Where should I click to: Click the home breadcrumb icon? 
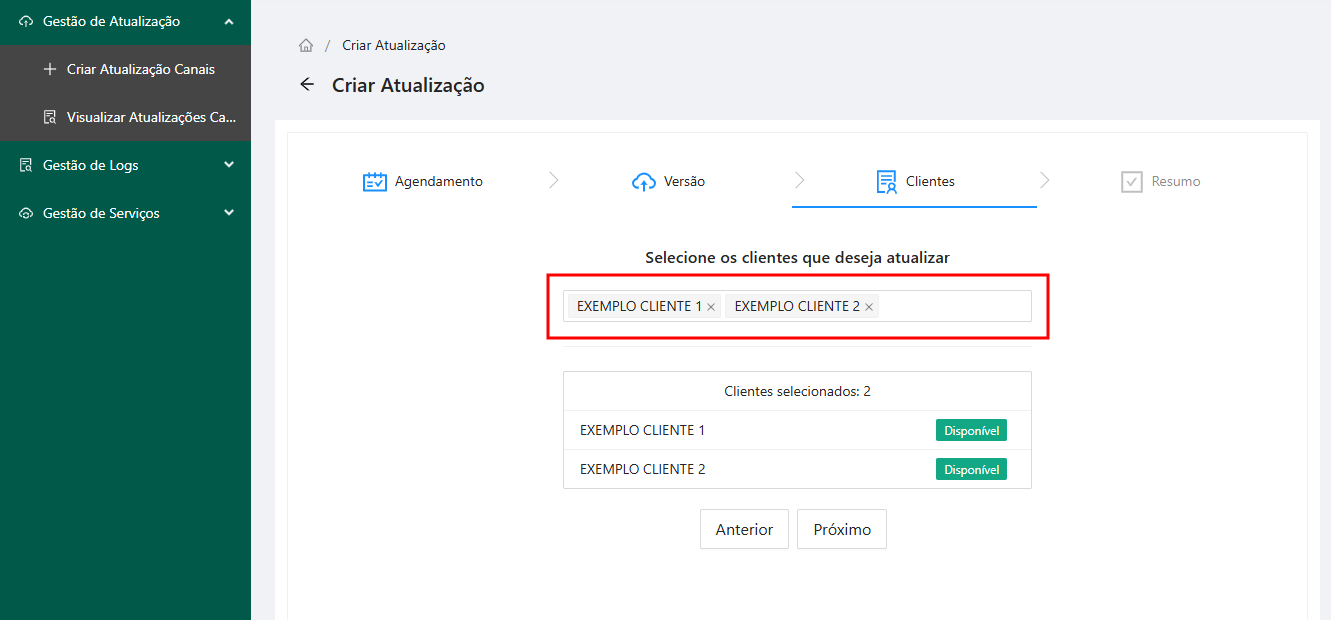(x=306, y=46)
